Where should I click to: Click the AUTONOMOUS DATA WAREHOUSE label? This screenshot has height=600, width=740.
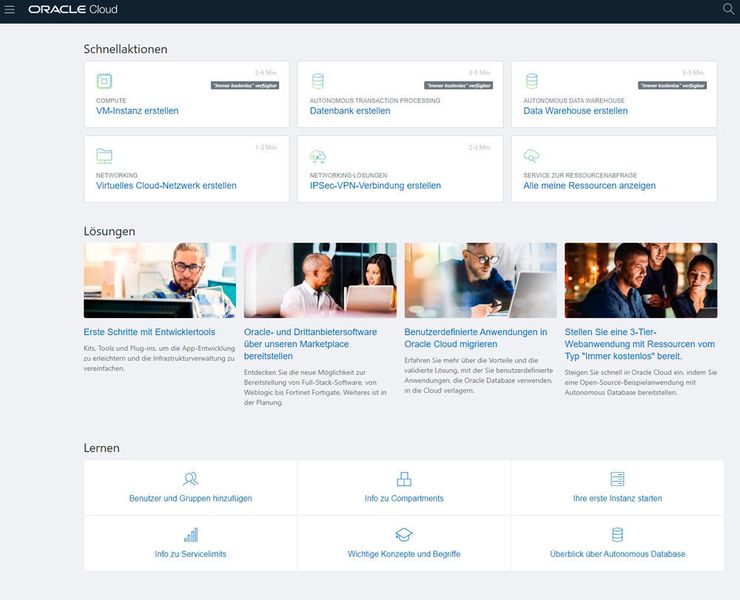574,101
